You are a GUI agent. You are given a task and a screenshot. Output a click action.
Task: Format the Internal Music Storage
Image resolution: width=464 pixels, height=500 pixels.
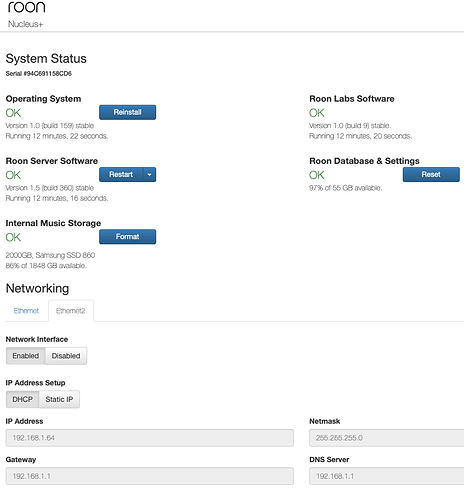coord(127,237)
